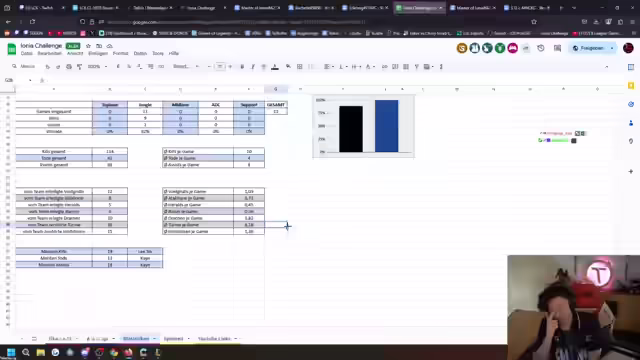Open the Tasks side panel icon

tap(631, 104)
